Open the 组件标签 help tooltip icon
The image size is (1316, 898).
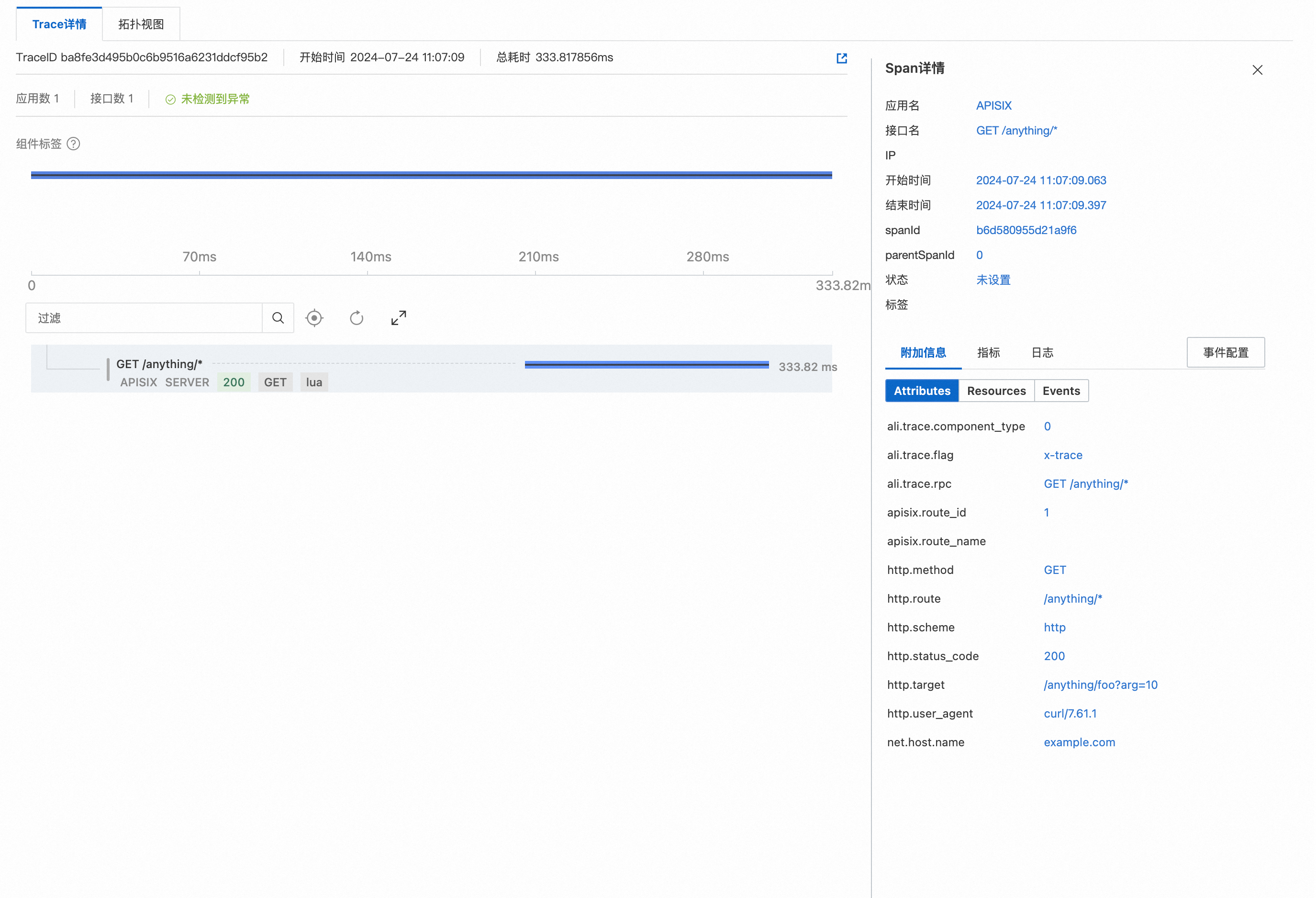tap(74, 144)
